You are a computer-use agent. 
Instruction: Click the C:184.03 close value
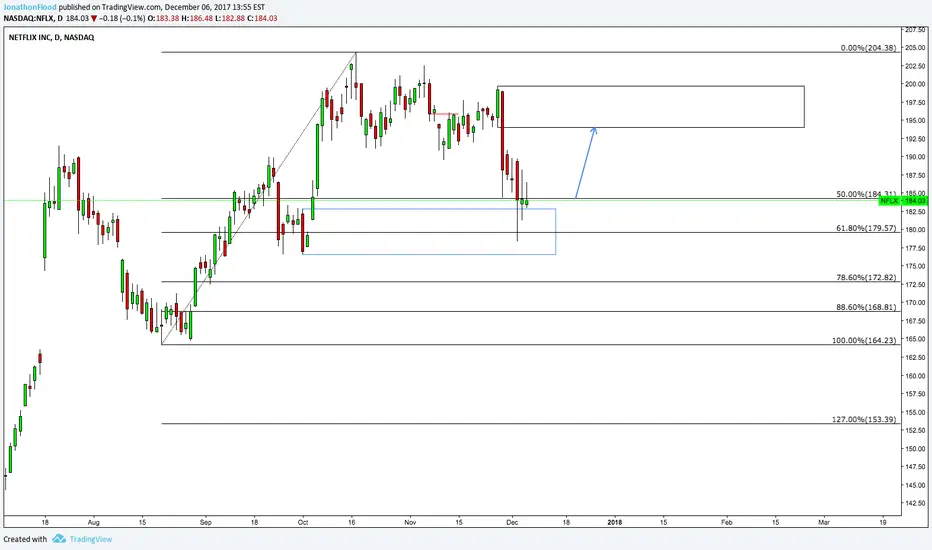pyautogui.click(x=262, y=18)
